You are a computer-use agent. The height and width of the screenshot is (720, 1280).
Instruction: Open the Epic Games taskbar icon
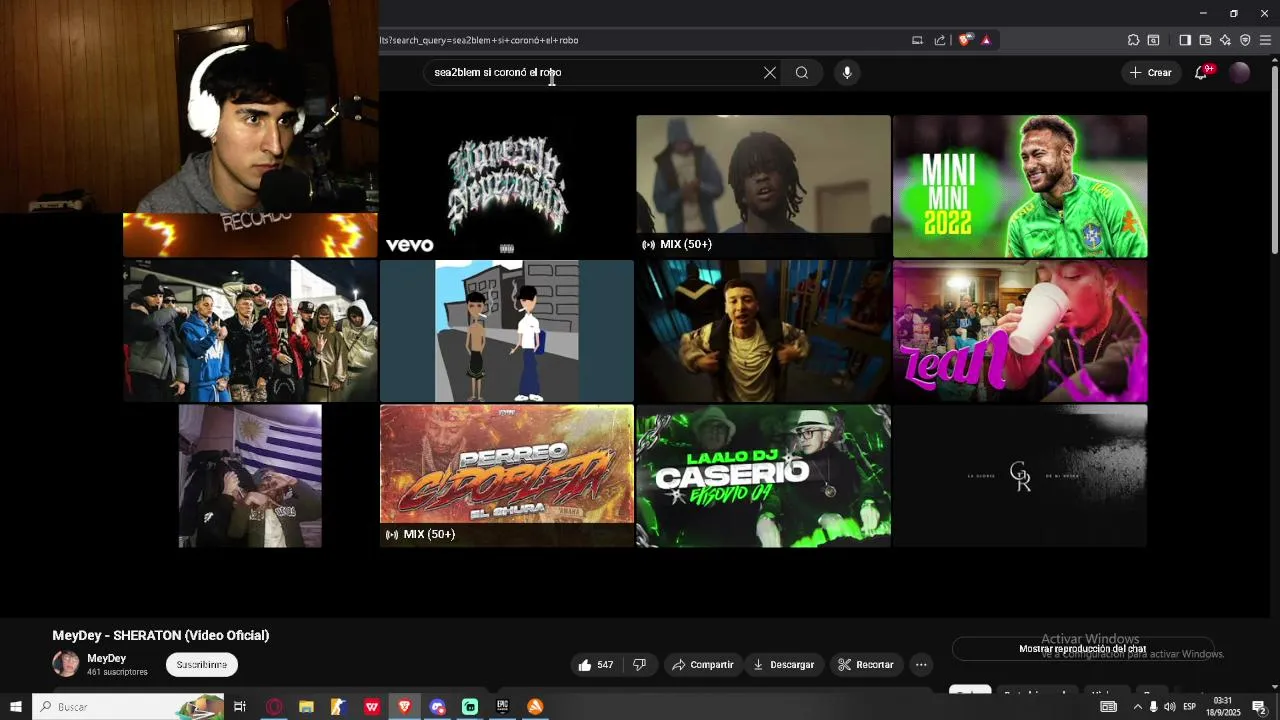[502, 707]
